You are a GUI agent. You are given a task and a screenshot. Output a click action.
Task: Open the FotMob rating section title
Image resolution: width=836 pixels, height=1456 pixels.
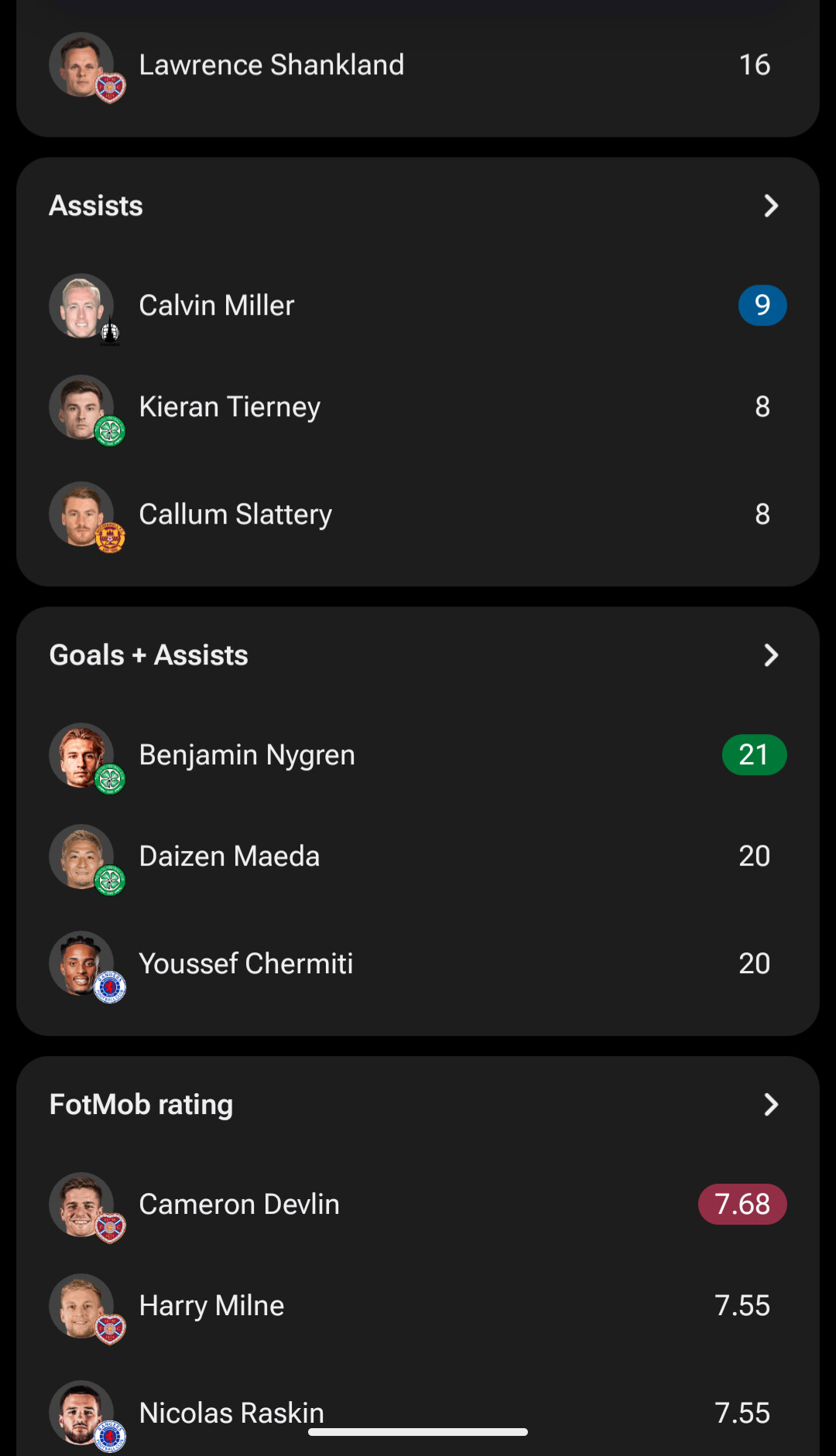pyautogui.click(x=141, y=1105)
